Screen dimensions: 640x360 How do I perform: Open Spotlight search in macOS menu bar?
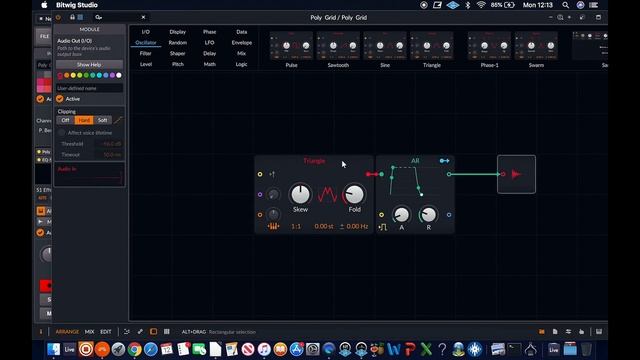click(565, 5)
